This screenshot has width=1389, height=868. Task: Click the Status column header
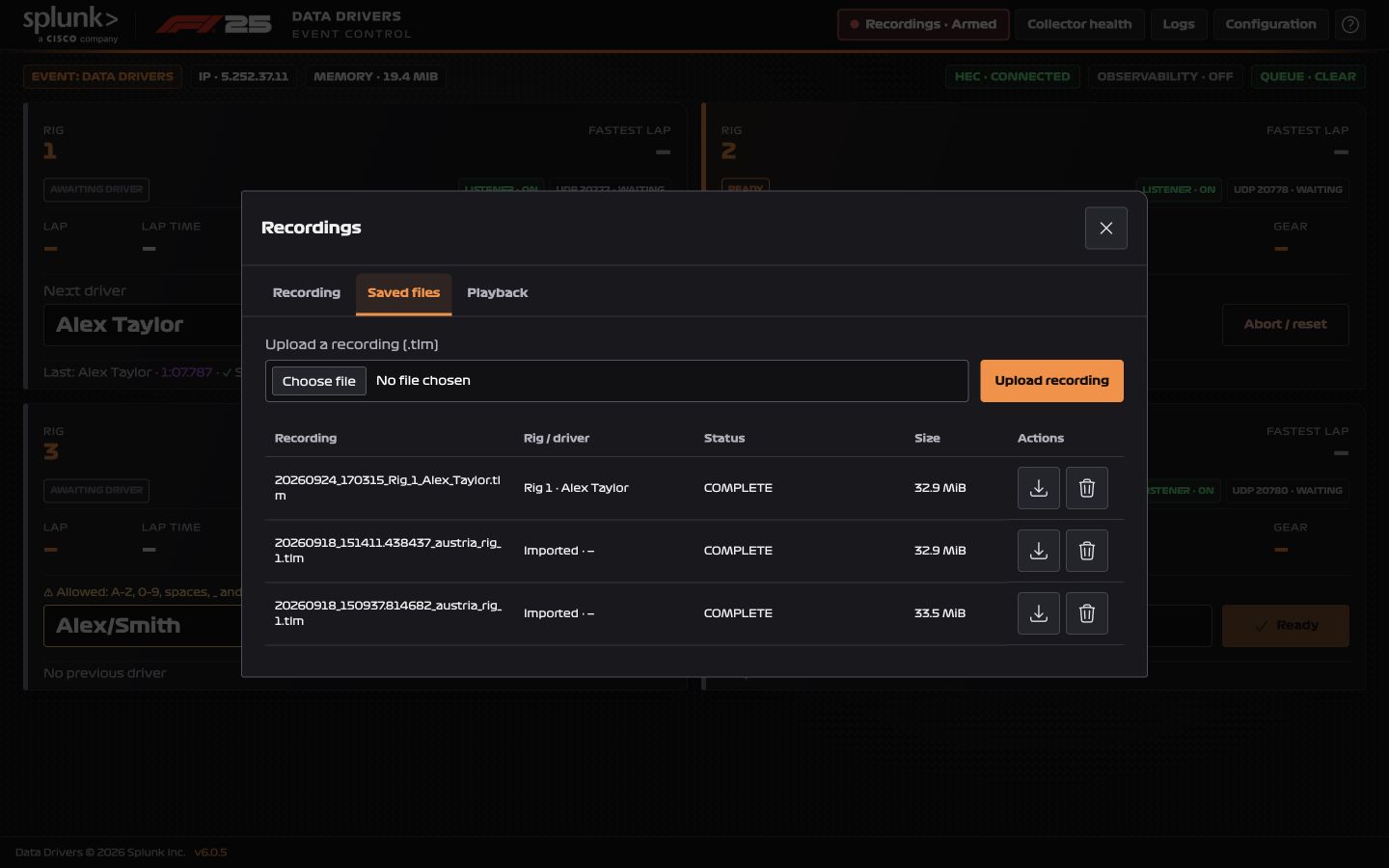click(724, 439)
